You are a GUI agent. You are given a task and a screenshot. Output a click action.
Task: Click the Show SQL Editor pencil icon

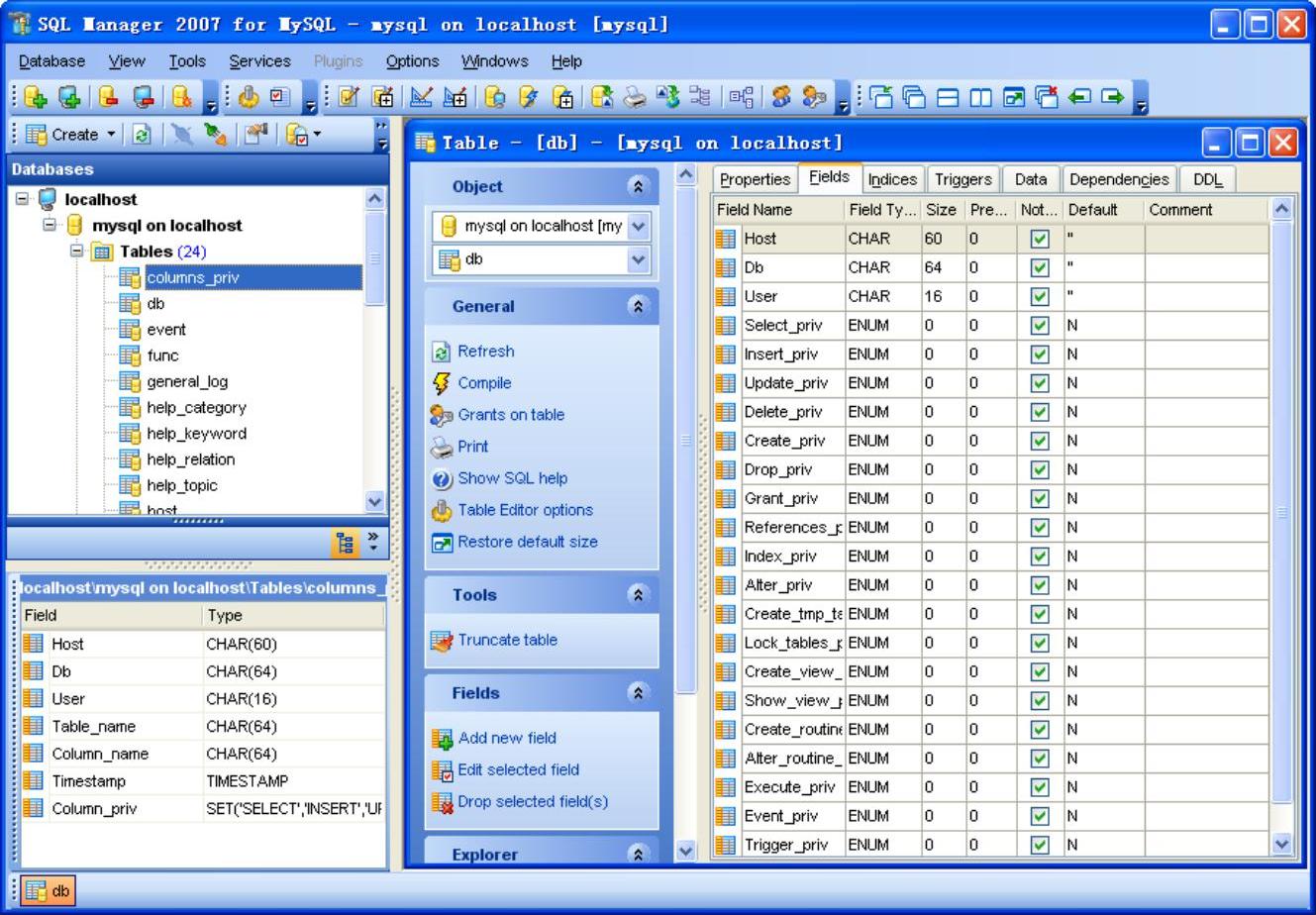[349, 97]
